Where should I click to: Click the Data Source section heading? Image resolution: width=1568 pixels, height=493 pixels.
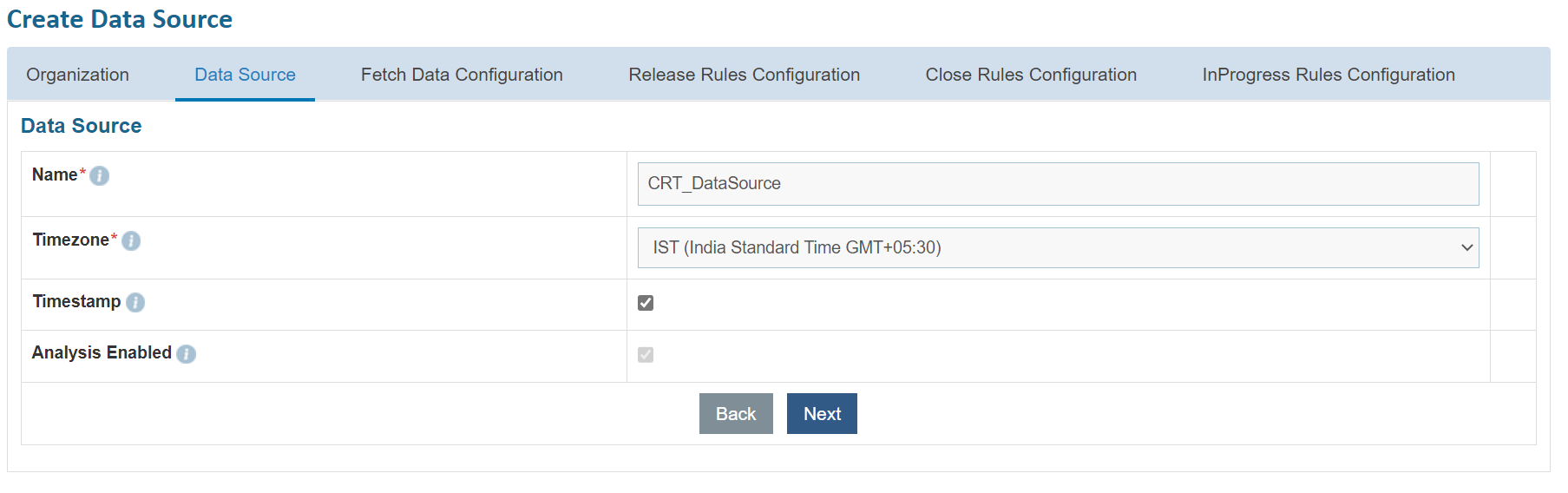pyautogui.click(x=81, y=126)
